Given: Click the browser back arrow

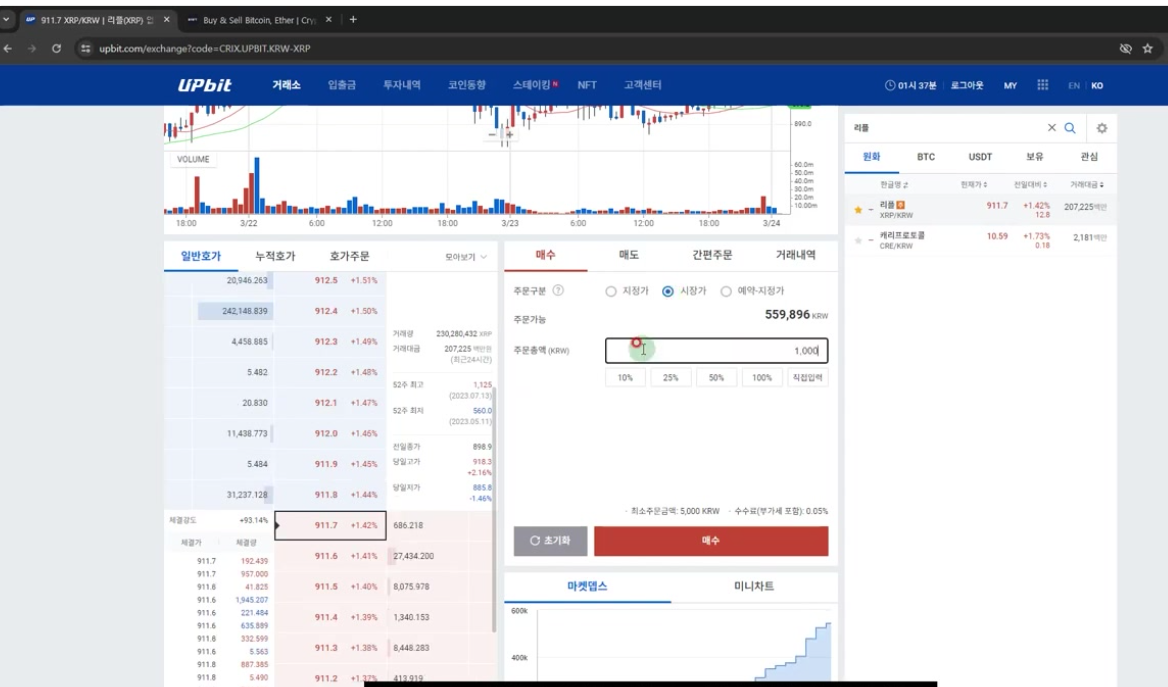Looking at the screenshot, I should pyautogui.click(x=8, y=48).
